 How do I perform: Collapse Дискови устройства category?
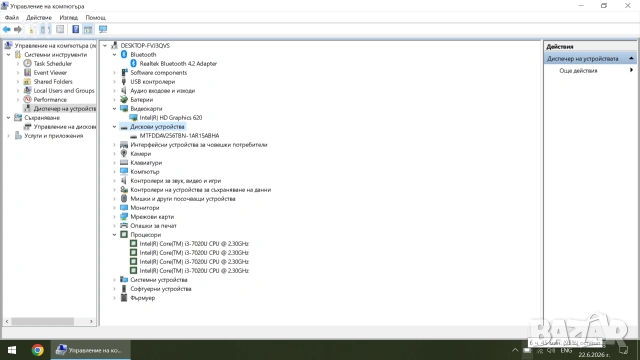[115, 127]
